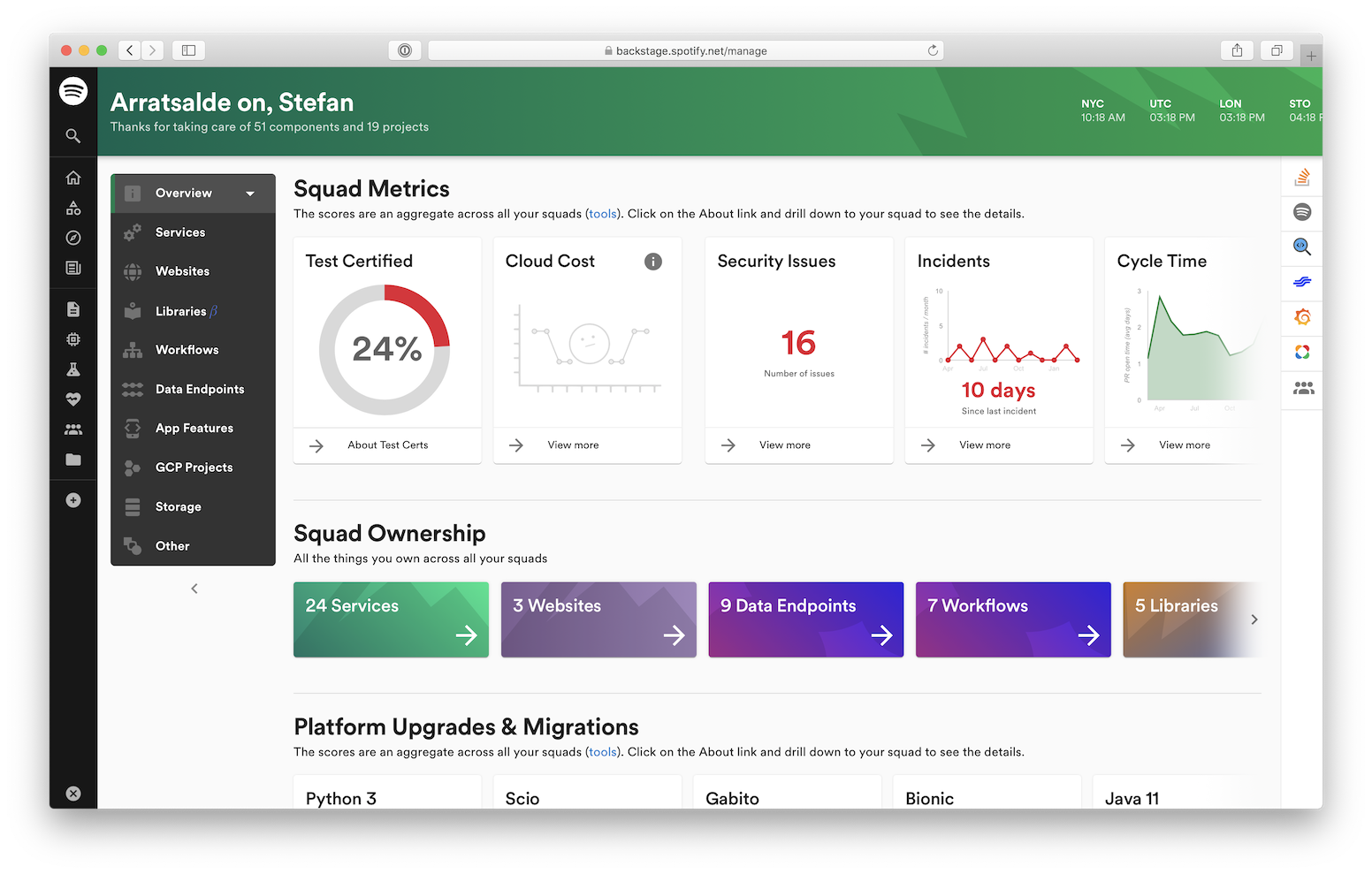Select the health heartbeat icon in the sidebar
The height and width of the screenshot is (874, 1372).
click(x=73, y=399)
